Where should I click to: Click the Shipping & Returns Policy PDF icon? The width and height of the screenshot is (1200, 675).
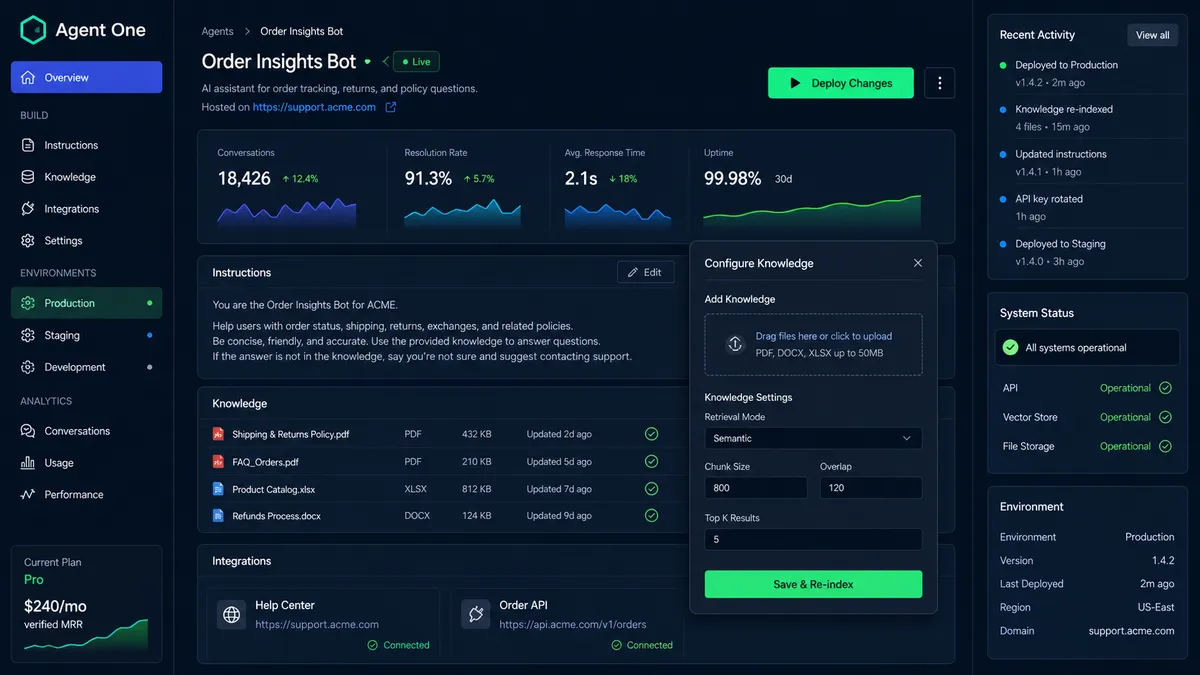pos(218,434)
